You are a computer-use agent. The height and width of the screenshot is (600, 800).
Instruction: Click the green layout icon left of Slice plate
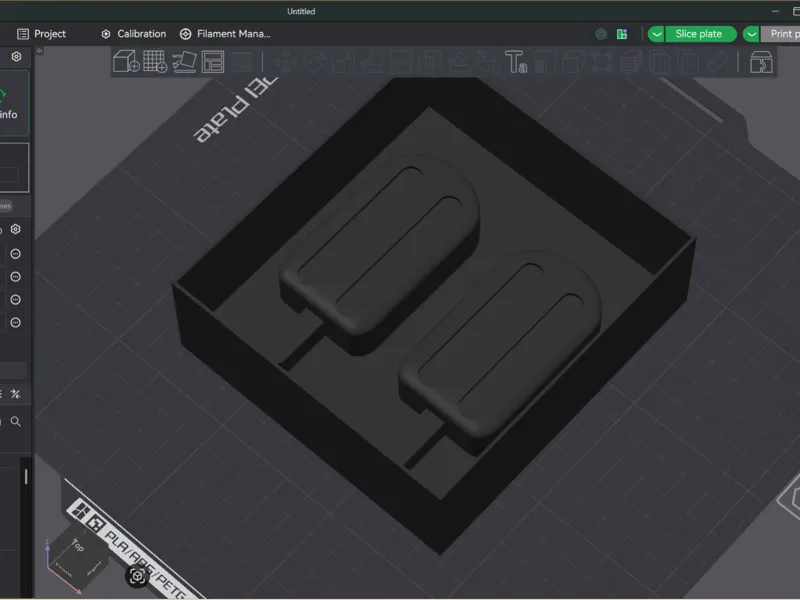tap(622, 34)
